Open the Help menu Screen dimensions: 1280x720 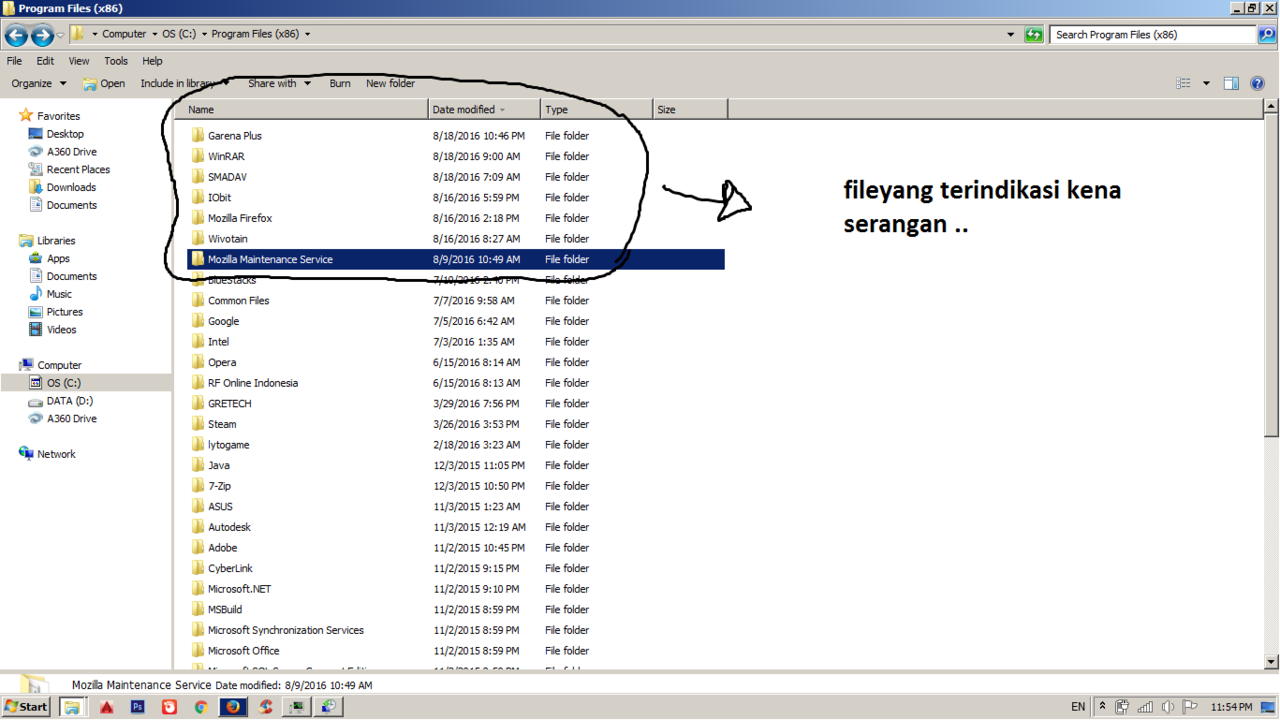coord(152,61)
